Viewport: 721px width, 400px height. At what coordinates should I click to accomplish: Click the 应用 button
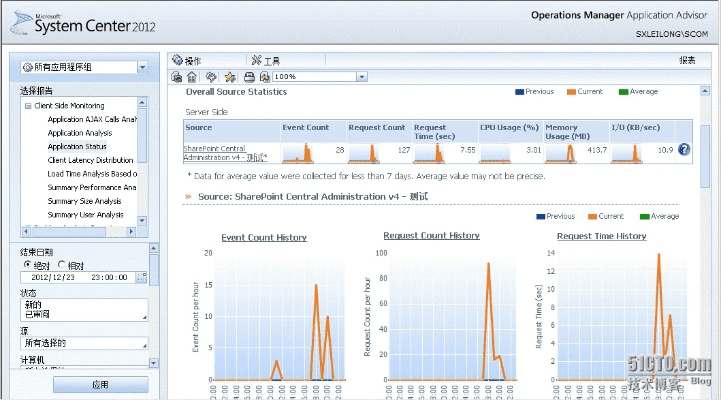click(99, 384)
